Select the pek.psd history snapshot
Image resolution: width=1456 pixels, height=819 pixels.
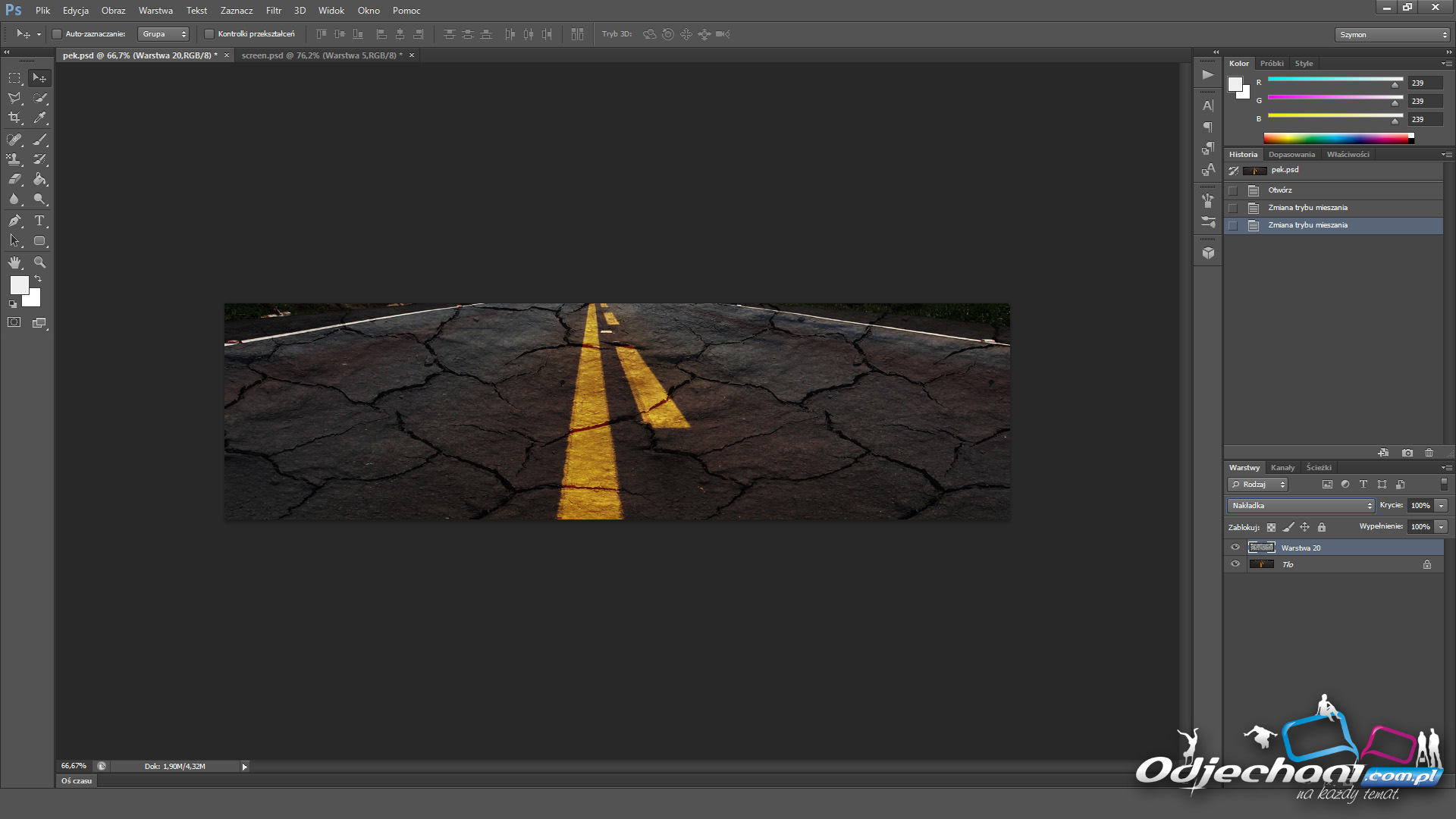(1333, 171)
